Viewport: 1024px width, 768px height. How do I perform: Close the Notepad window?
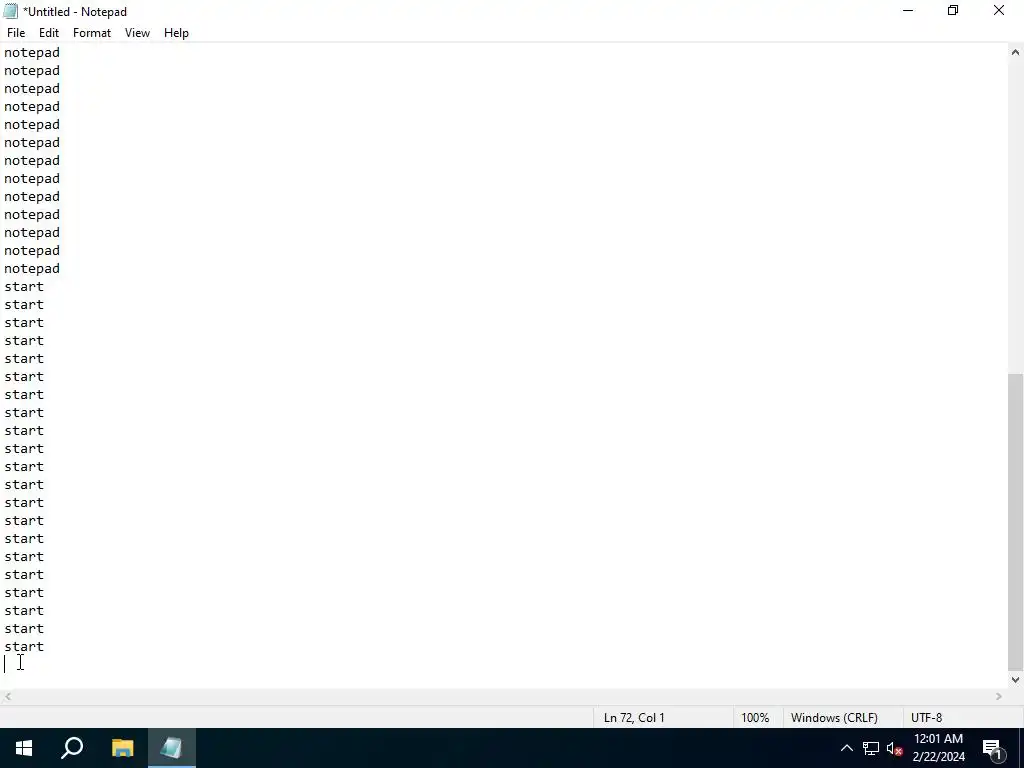pos(999,10)
